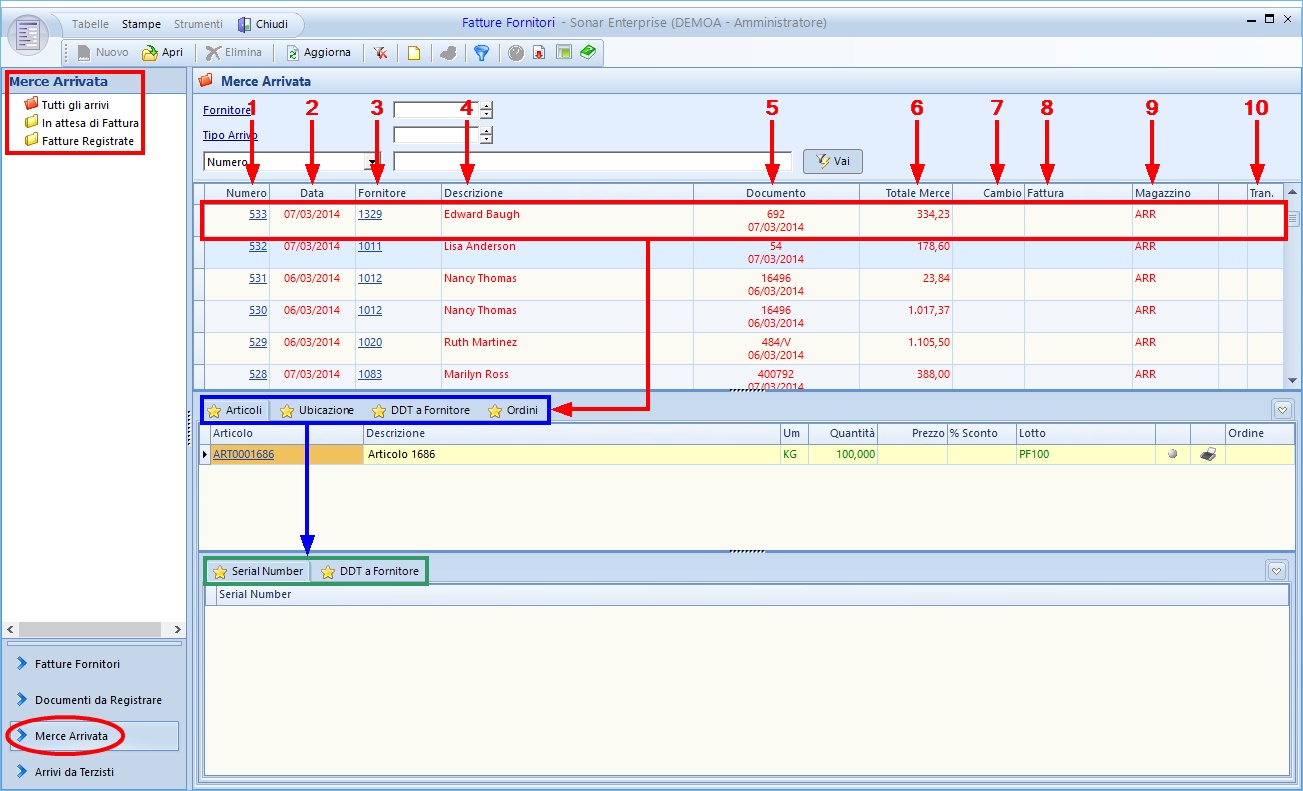Click the Vai search button
Screen dimensions: 1303x791
tap(832, 161)
